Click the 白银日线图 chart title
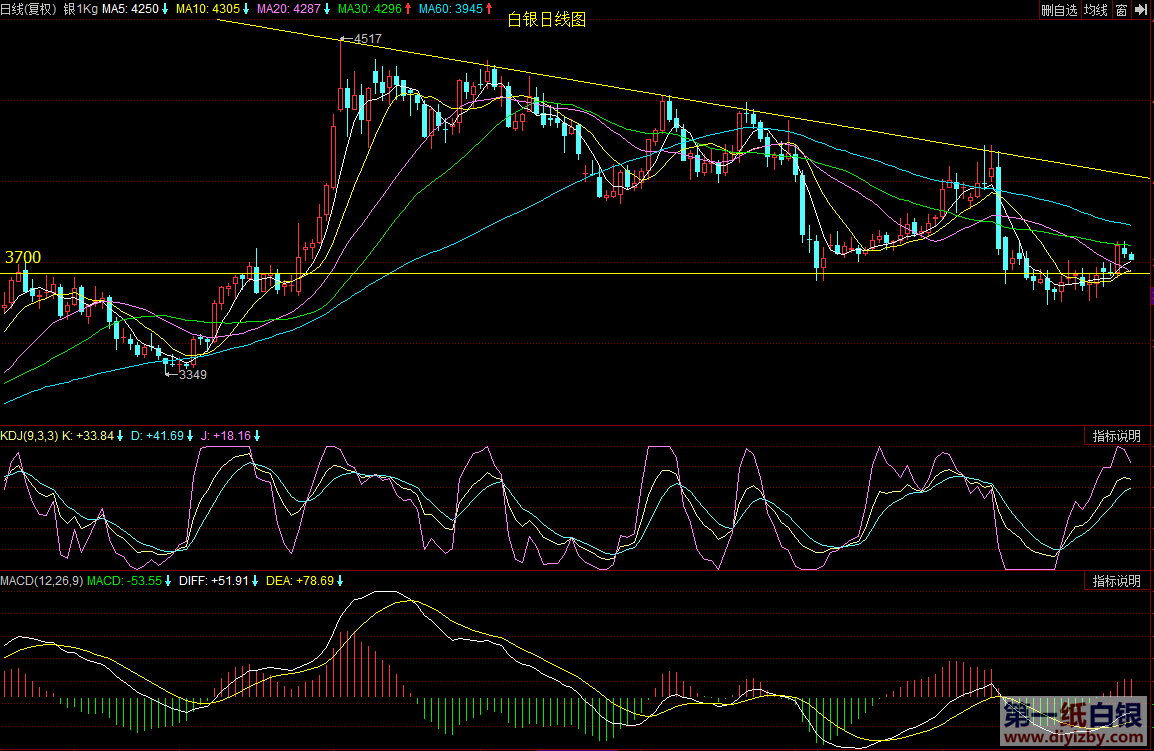The height and width of the screenshot is (751, 1154). pos(547,19)
